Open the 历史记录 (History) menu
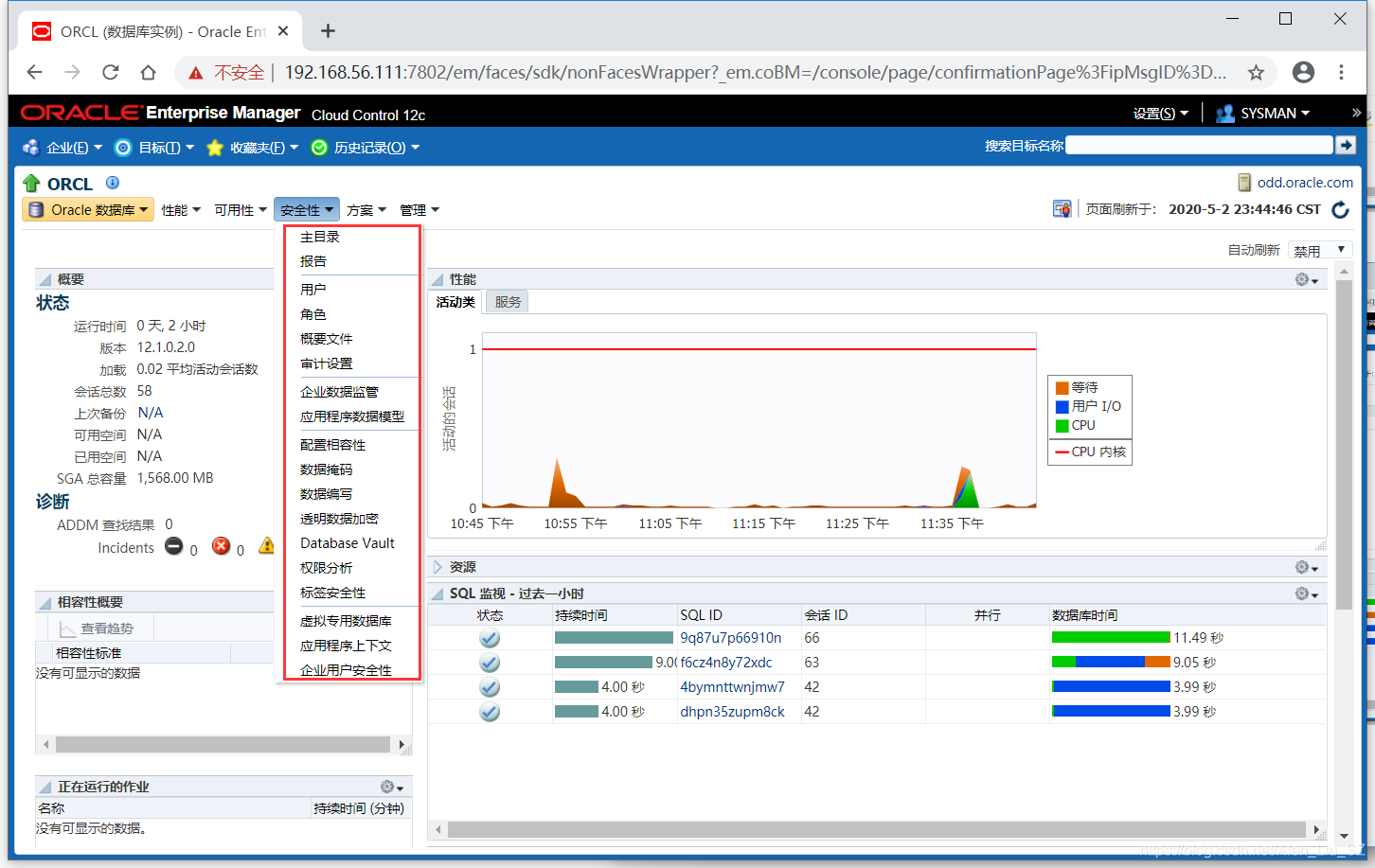The width and height of the screenshot is (1375, 868). tap(366, 148)
